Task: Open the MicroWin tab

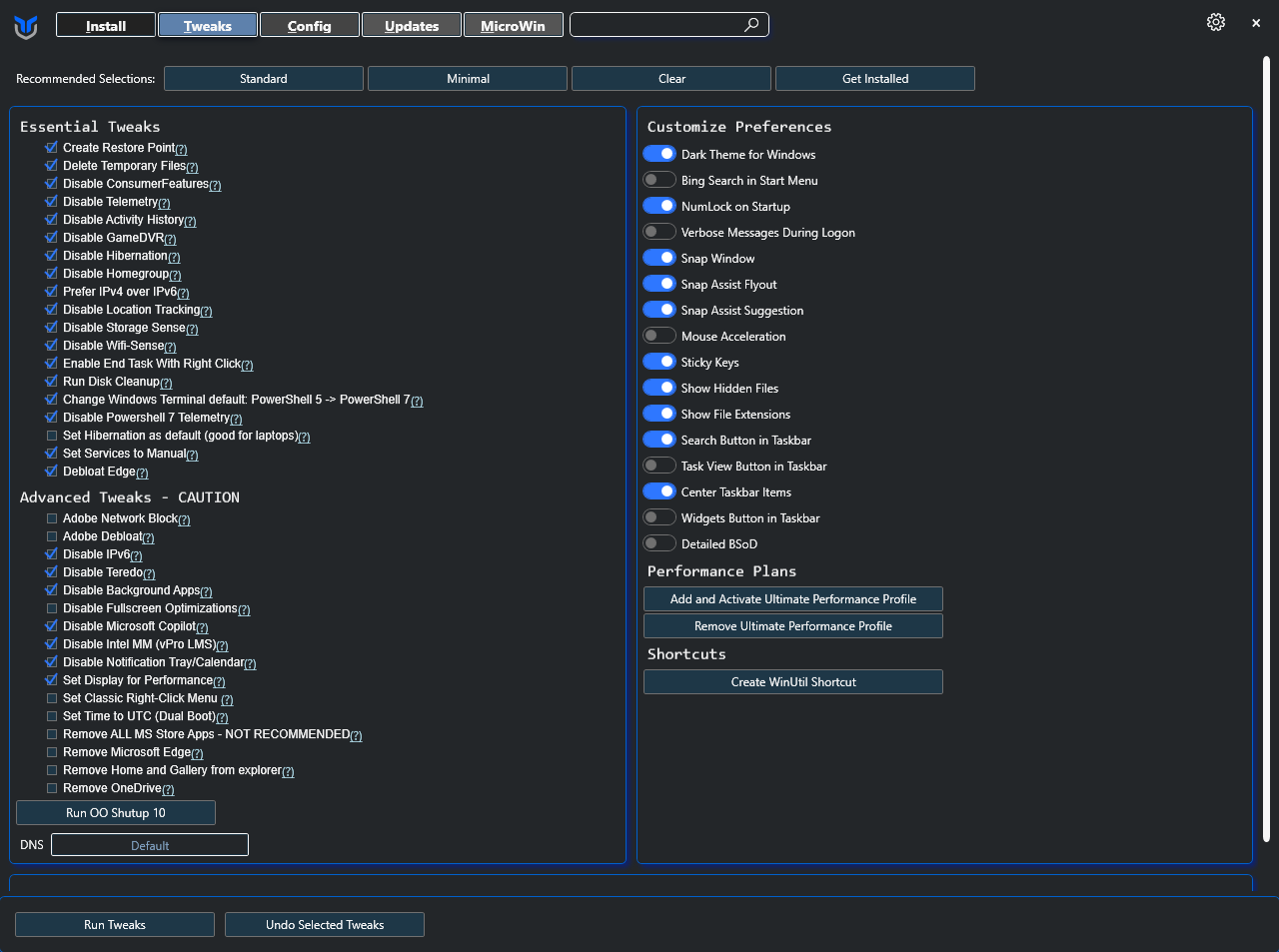Action: pos(514,25)
